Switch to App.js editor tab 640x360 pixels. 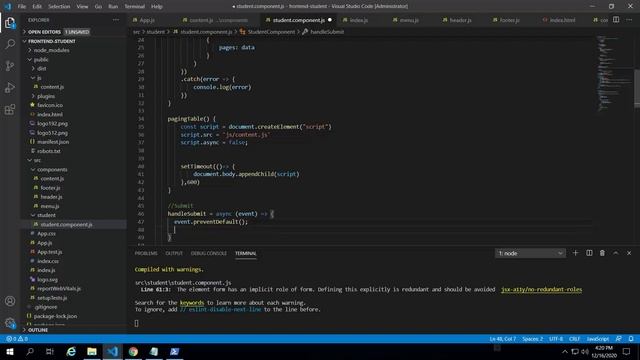click(147, 20)
